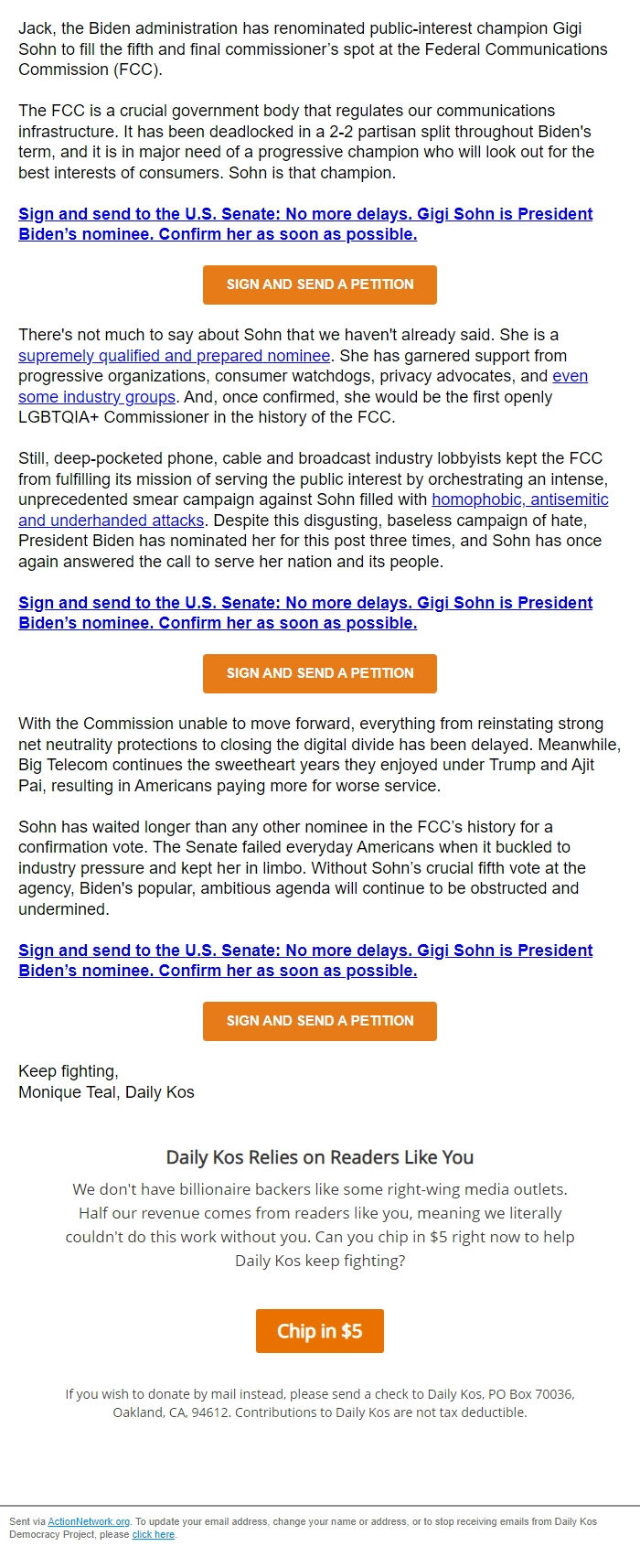Screen dimensions: 640x1568
Task: Click the petition button above 'Keep fighting' sign-off
Action: tap(319, 1021)
